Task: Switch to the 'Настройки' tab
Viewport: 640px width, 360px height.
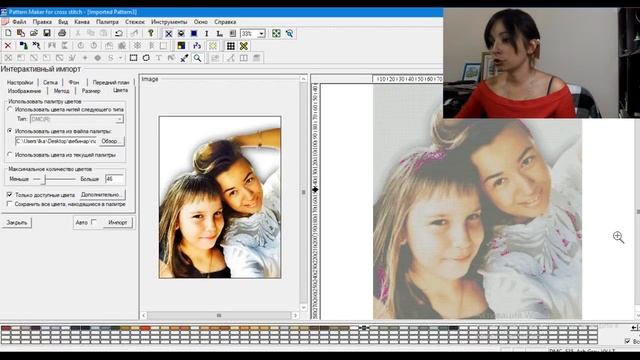Action: (20, 82)
